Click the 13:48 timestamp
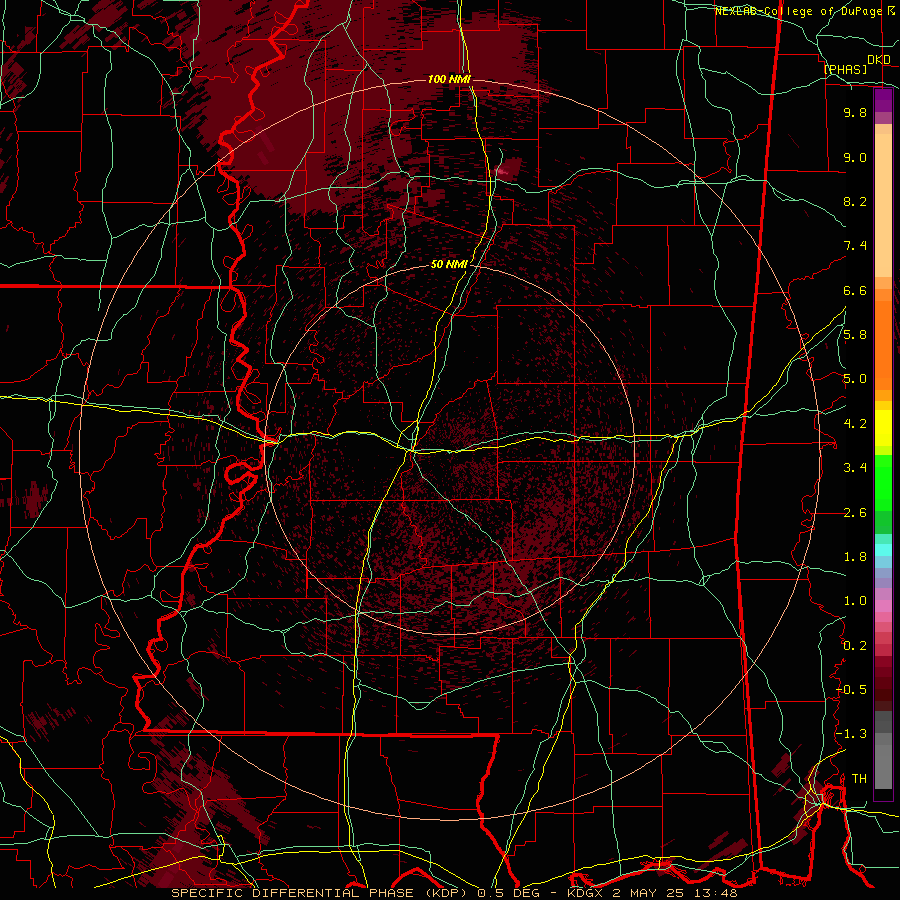The width and height of the screenshot is (900, 900). (715, 893)
